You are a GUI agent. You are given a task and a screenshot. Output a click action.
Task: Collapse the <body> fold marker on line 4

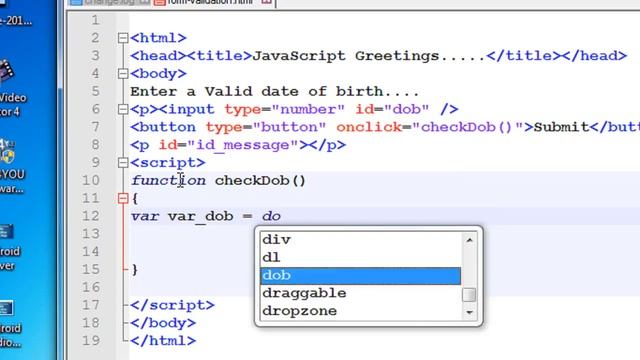click(x=123, y=73)
